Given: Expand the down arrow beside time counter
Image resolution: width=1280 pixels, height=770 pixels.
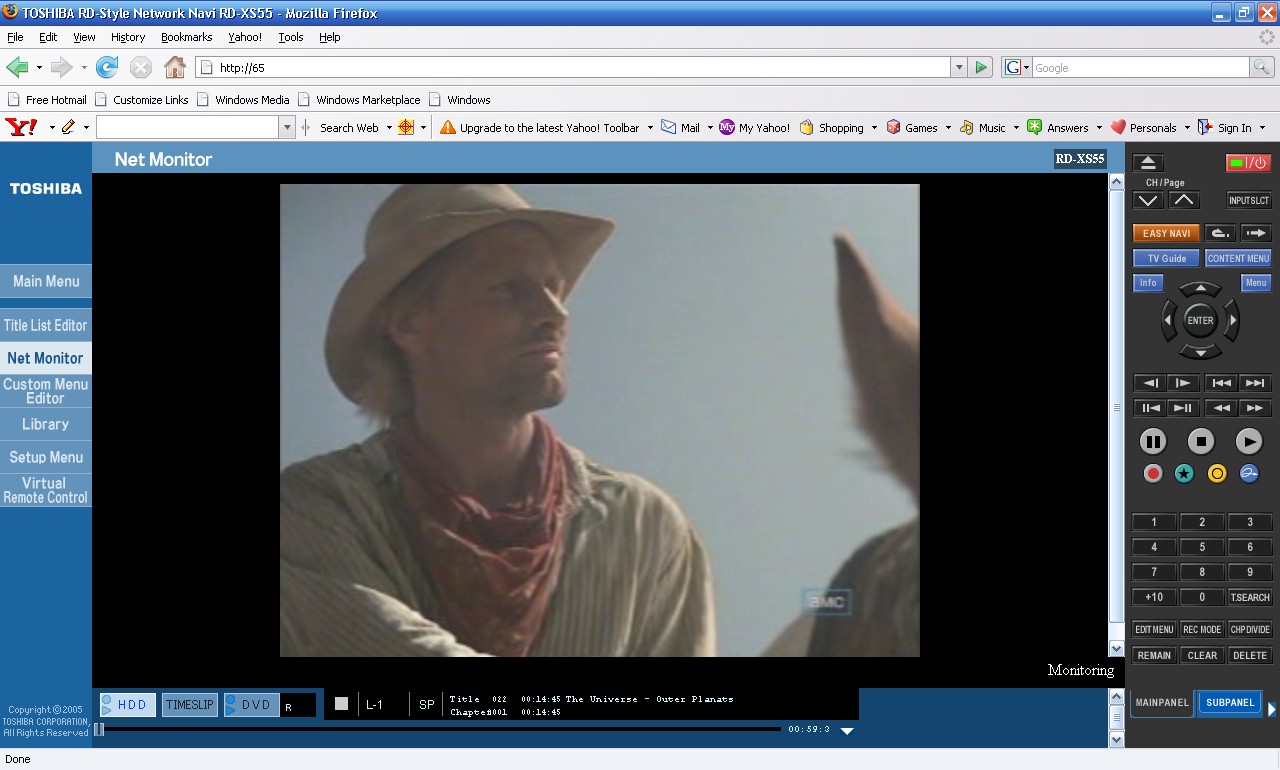Looking at the screenshot, I should pyautogui.click(x=847, y=731).
